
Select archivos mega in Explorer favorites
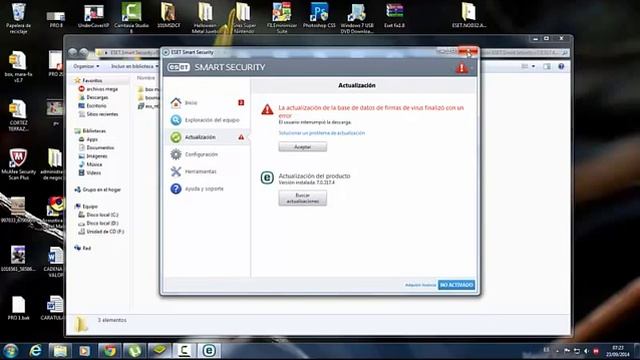click(x=102, y=89)
